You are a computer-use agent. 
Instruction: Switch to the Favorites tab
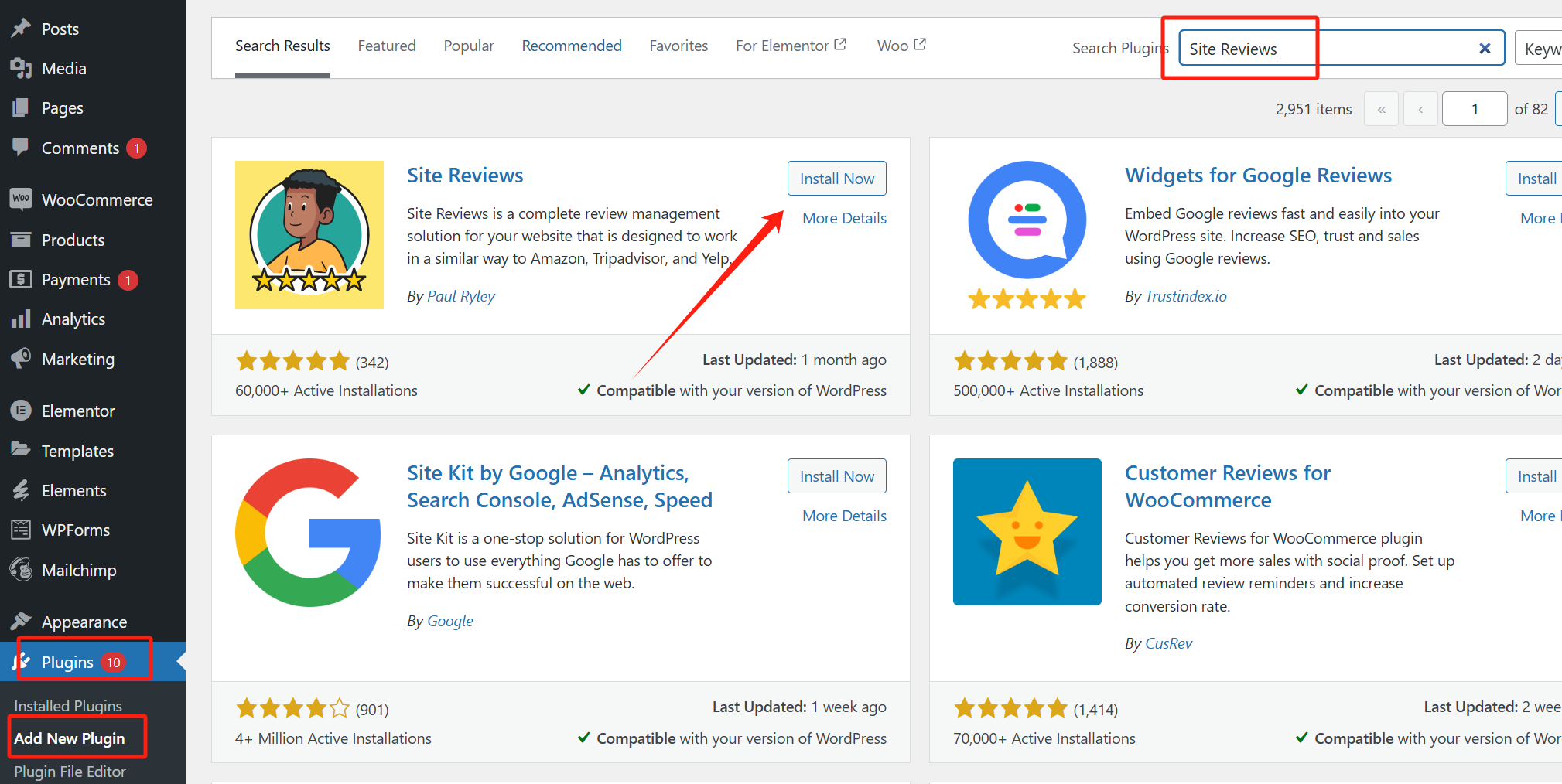click(678, 46)
